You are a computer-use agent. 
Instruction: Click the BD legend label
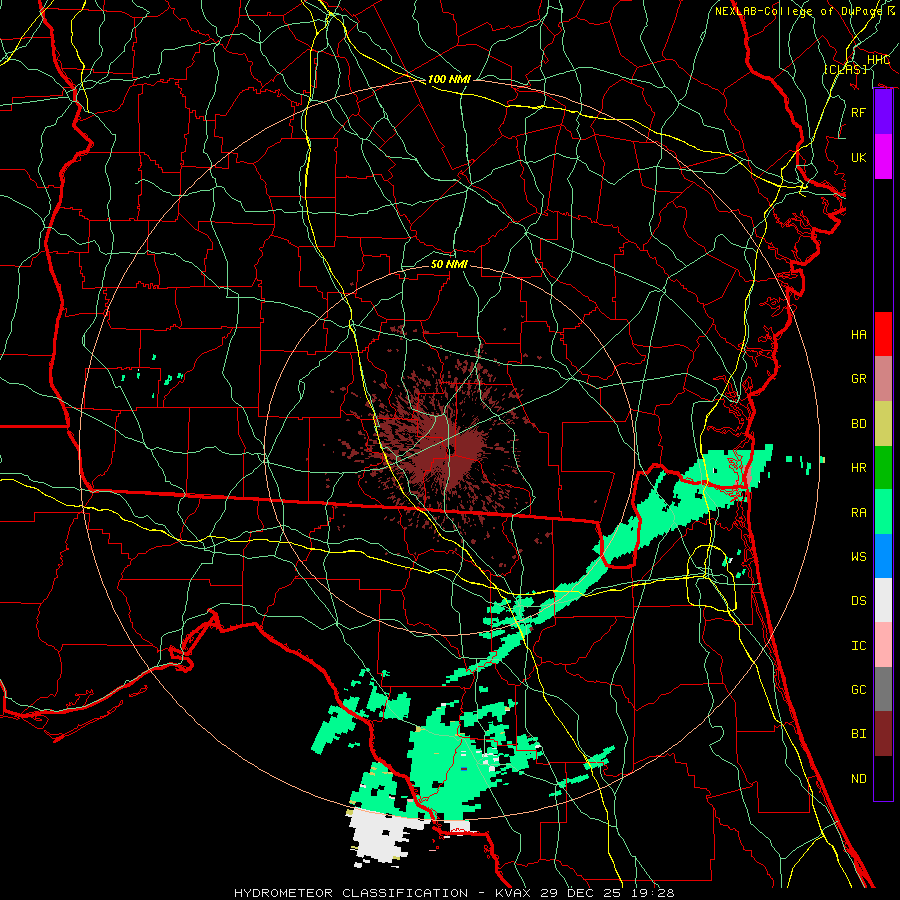pyautogui.click(x=858, y=424)
